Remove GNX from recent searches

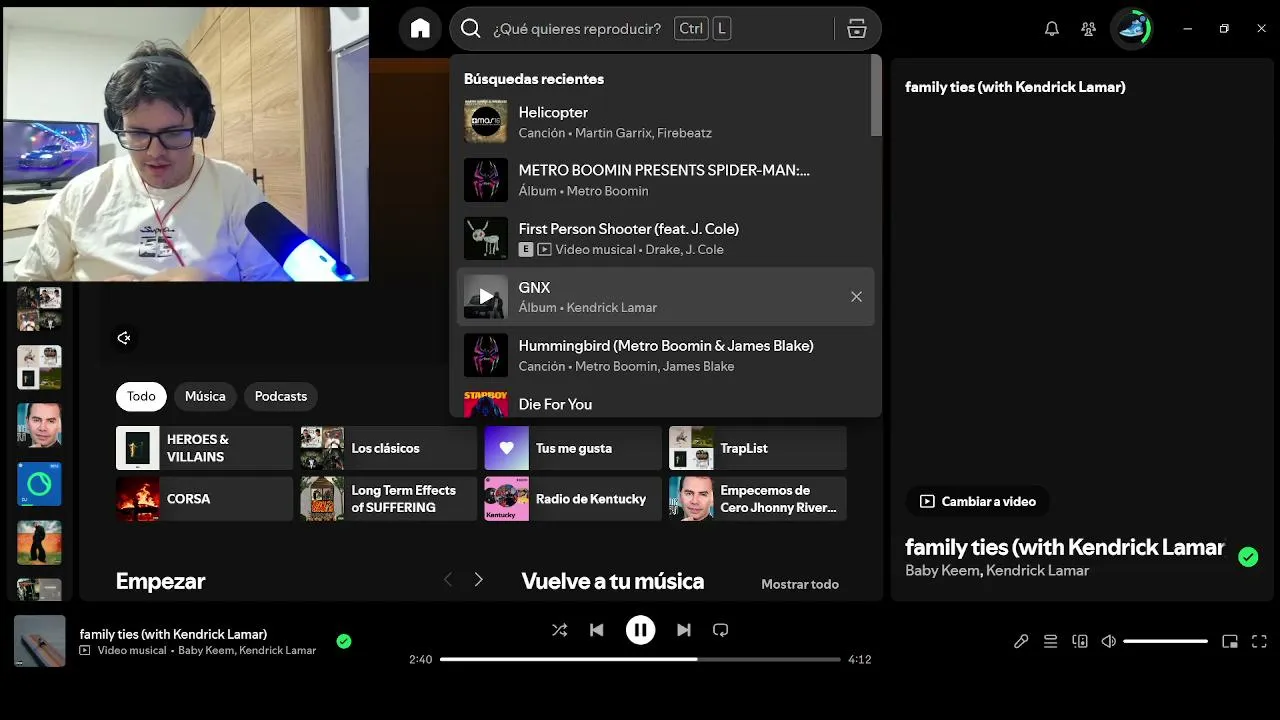coord(856,297)
